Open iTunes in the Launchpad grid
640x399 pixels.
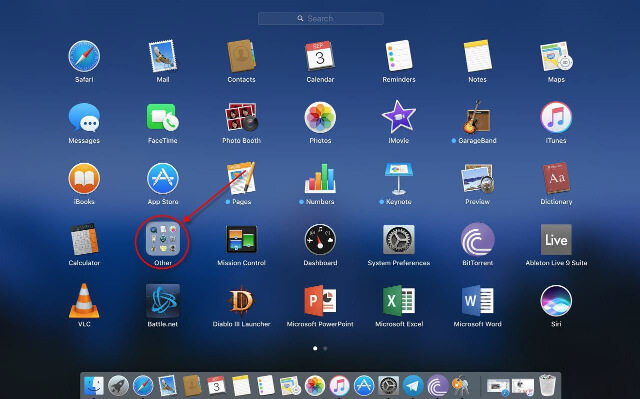[x=556, y=117]
